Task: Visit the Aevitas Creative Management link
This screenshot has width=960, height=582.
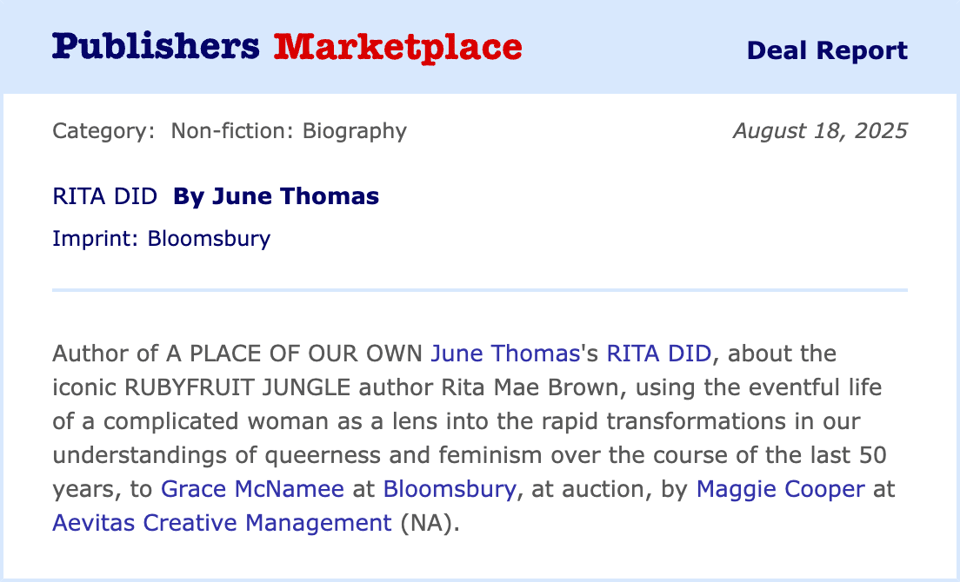Action: (x=221, y=523)
